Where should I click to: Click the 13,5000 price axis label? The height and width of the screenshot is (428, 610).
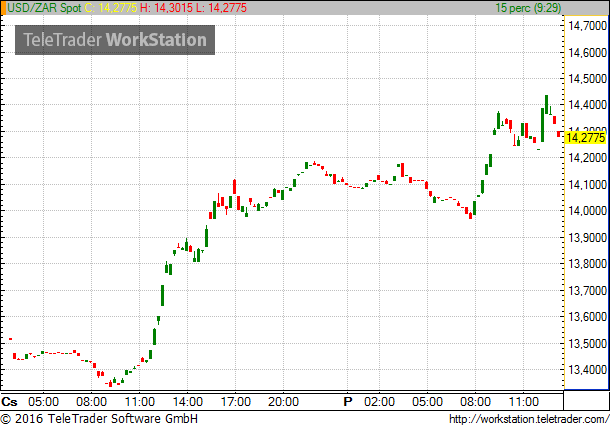click(587, 343)
